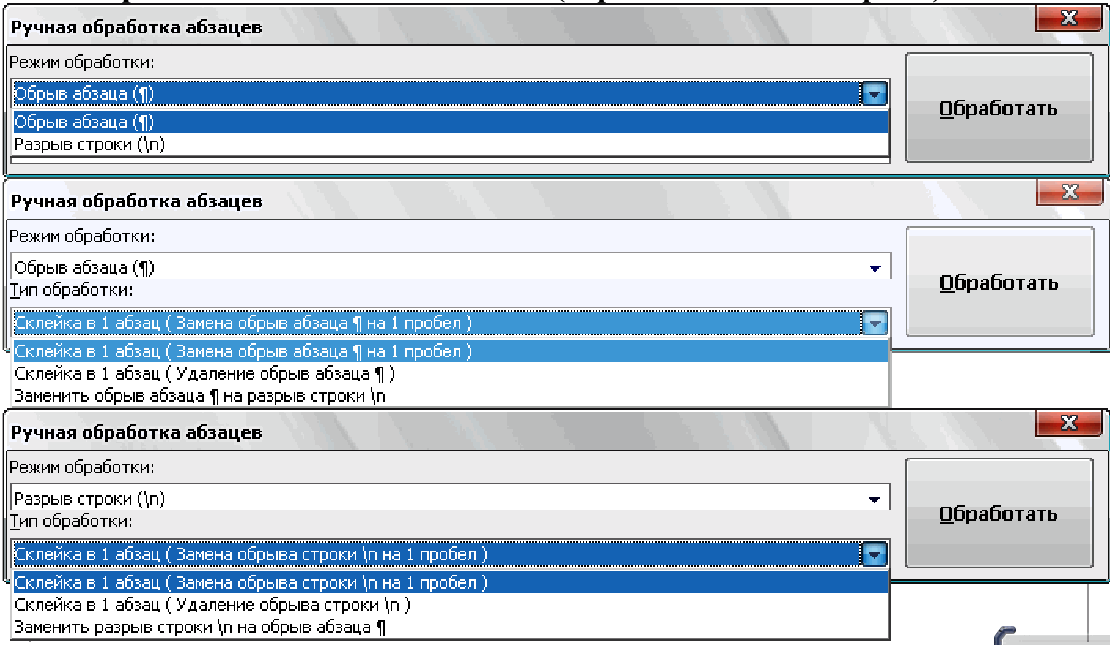Click Обработать button in the top dialog
Screen dimensions: 1110x645
coord(999,108)
